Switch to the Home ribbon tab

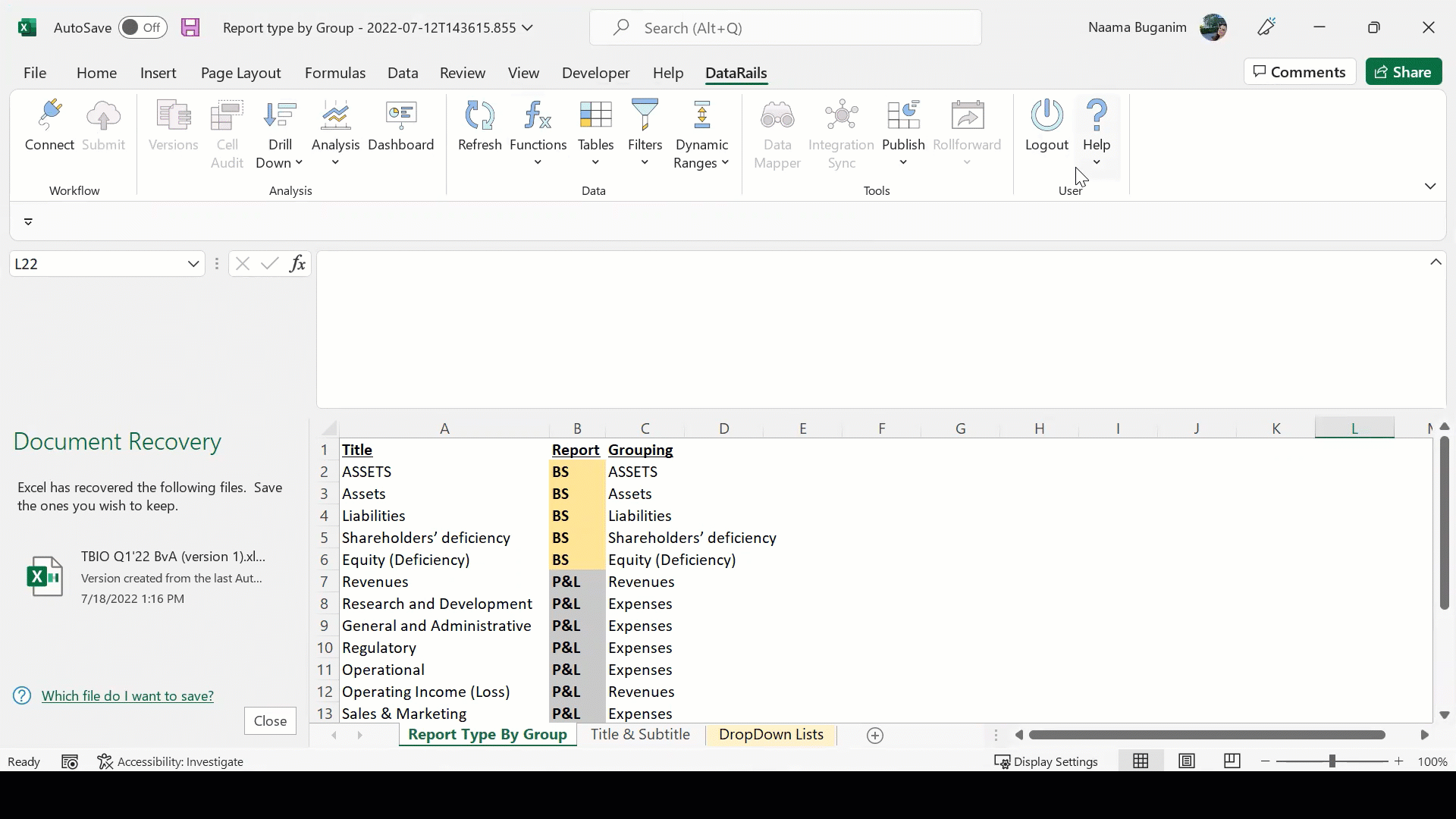pyautogui.click(x=96, y=73)
